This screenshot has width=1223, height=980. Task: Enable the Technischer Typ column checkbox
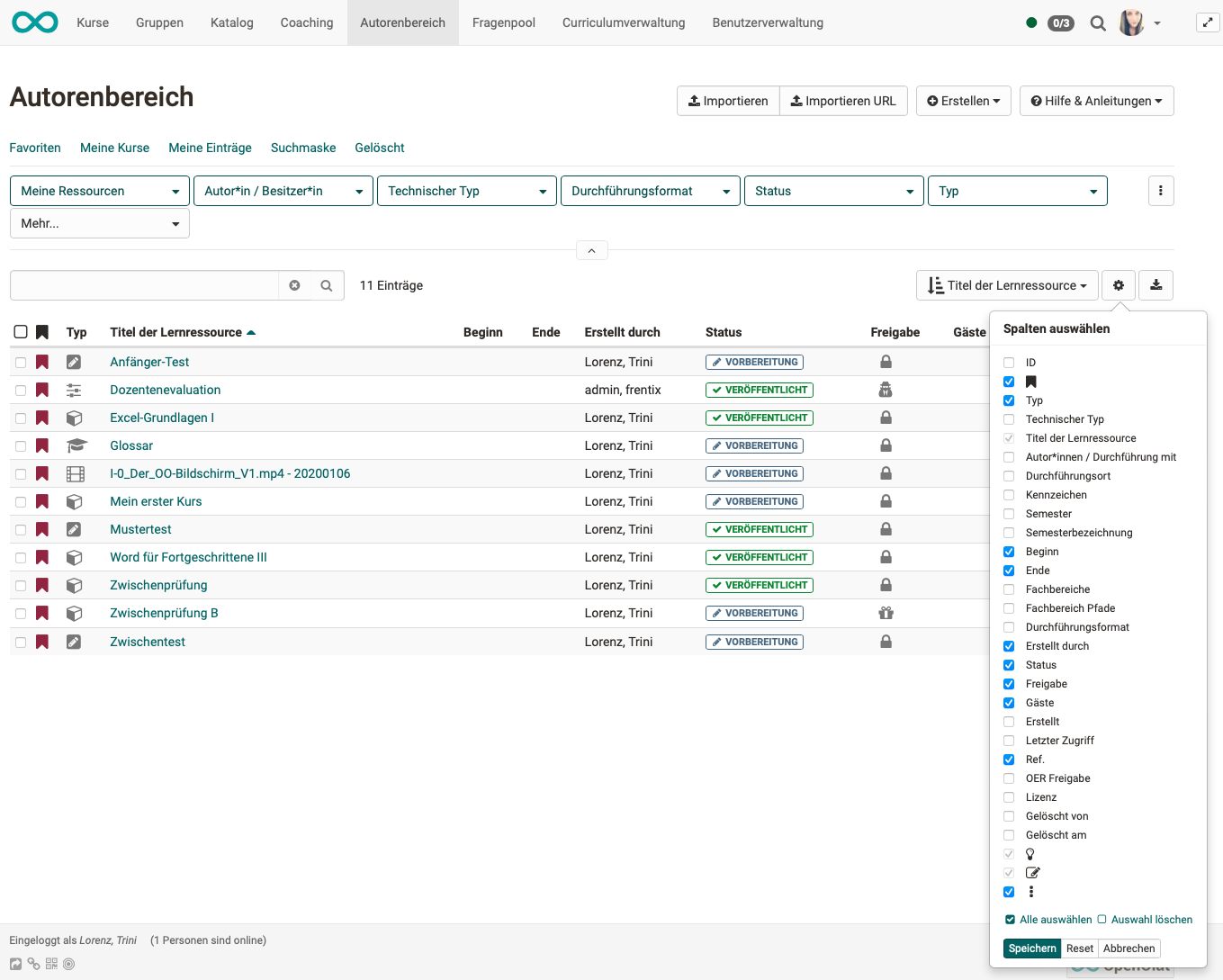pos(1009,419)
